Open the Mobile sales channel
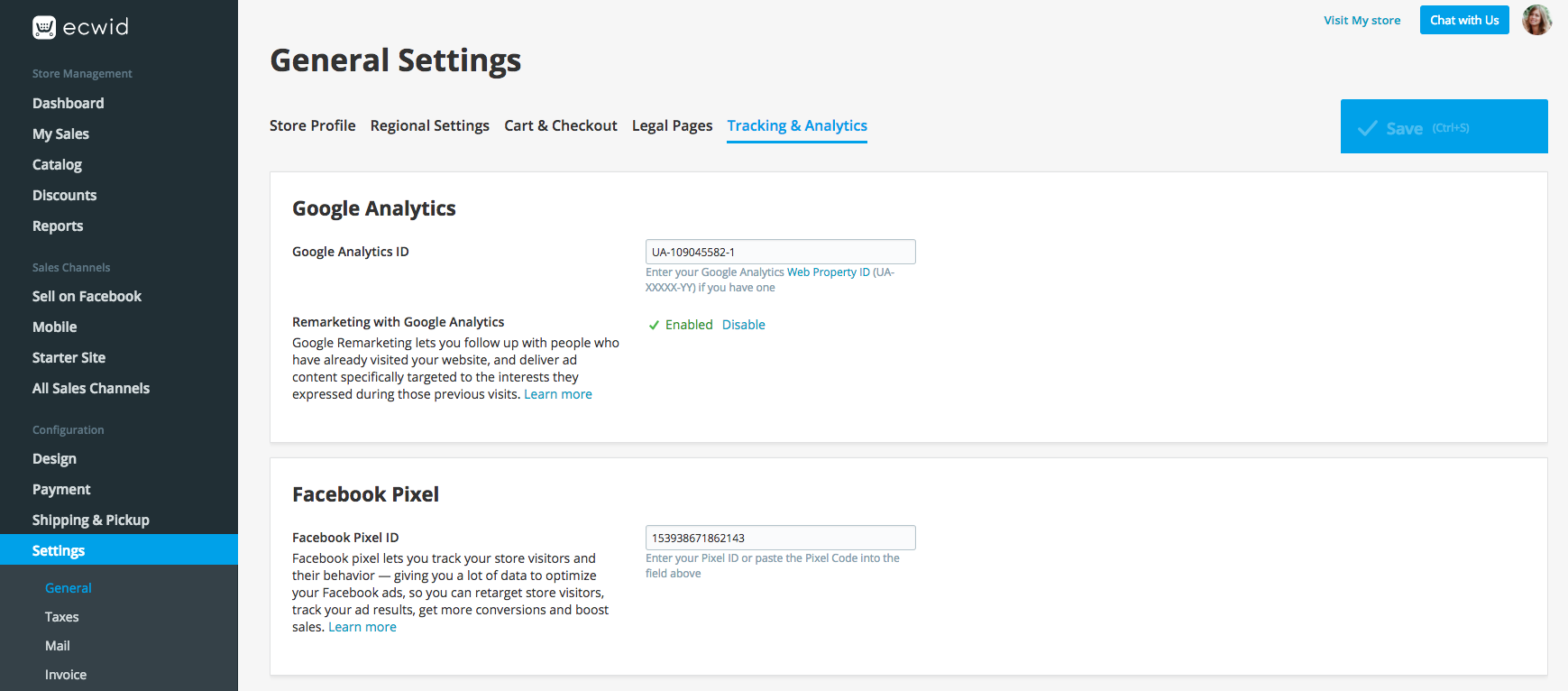 point(54,327)
